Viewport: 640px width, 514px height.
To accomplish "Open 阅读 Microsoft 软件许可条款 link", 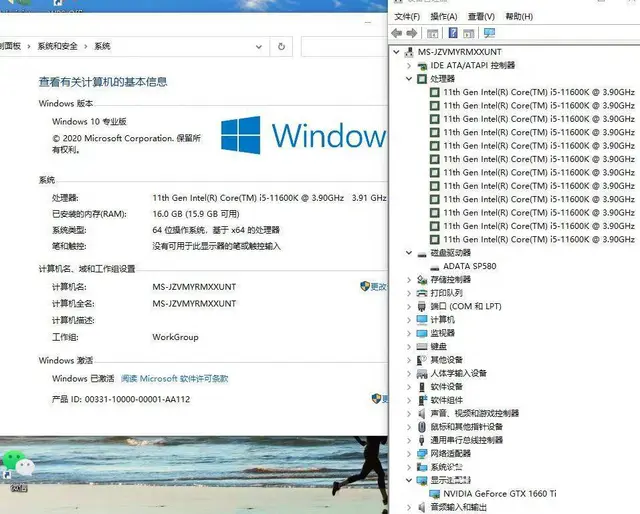I will pyautogui.click(x=175, y=379).
